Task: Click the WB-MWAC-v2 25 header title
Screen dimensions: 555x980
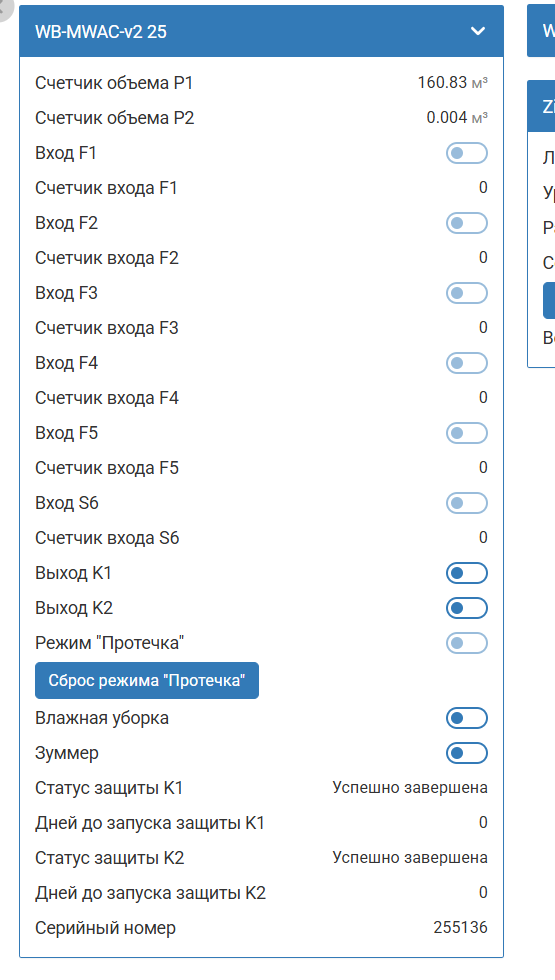Action: (x=101, y=31)
